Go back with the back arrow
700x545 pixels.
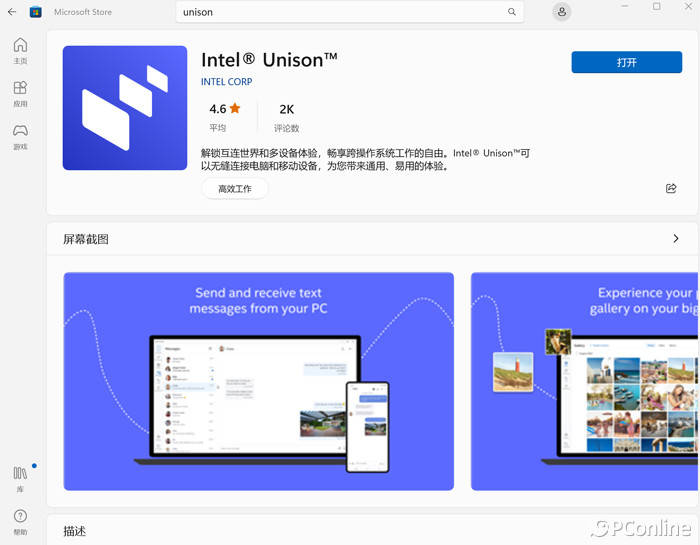coord(12,12)
